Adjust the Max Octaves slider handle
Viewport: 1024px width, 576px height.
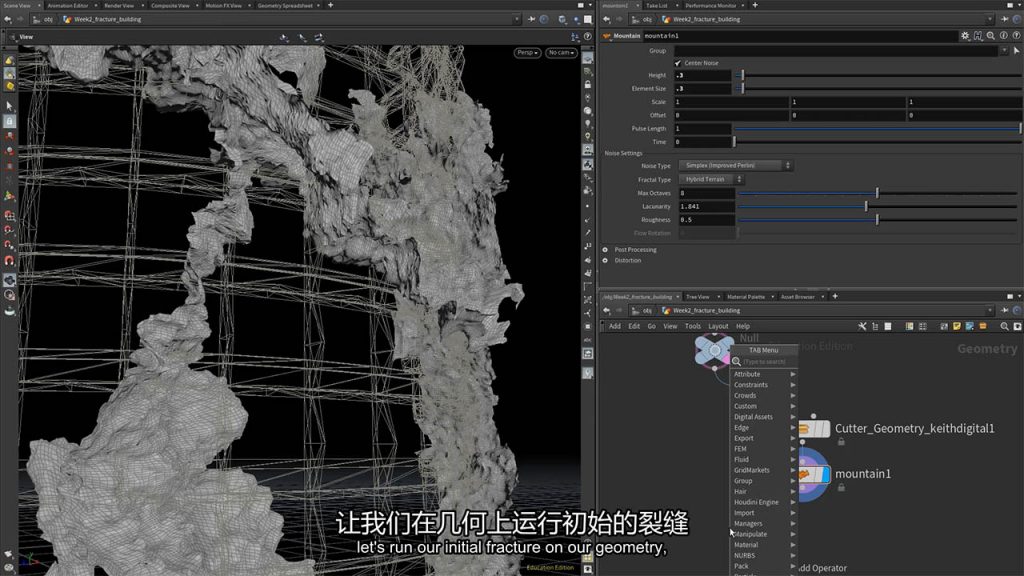pos(877,193)
